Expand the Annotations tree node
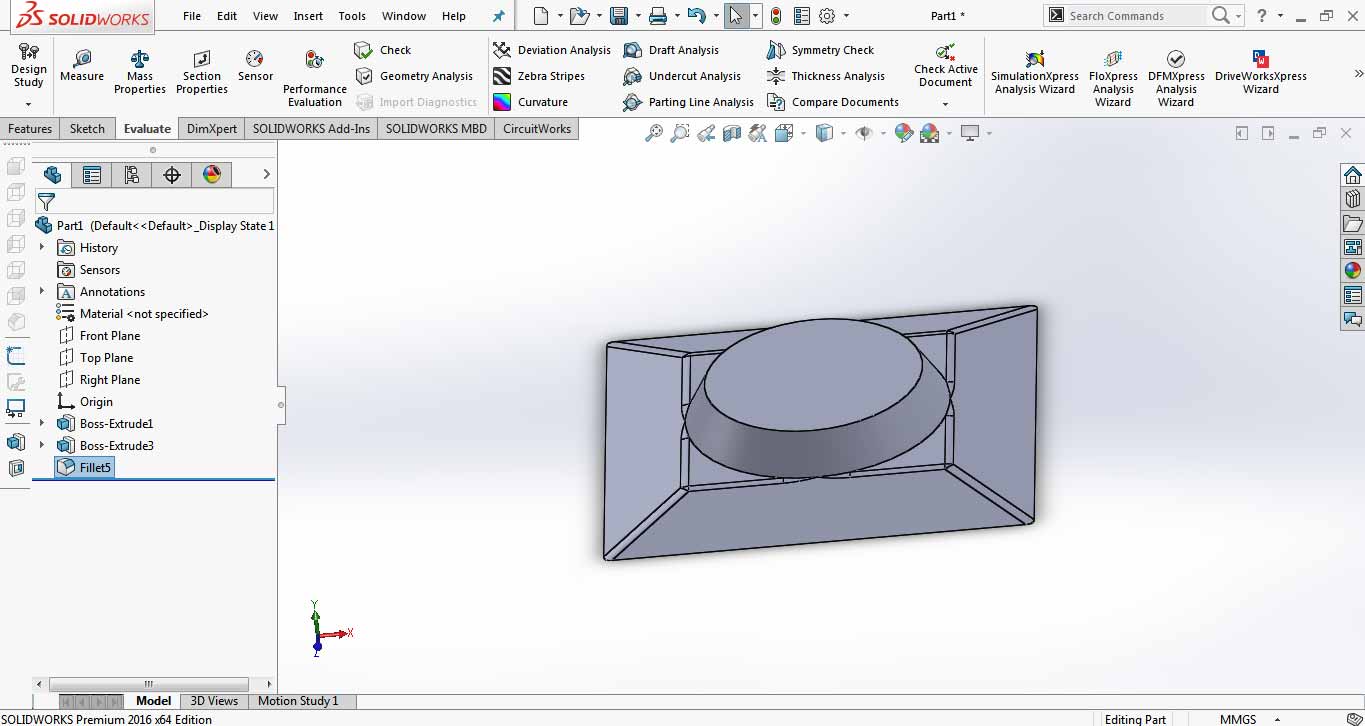 tap(42, 291)
